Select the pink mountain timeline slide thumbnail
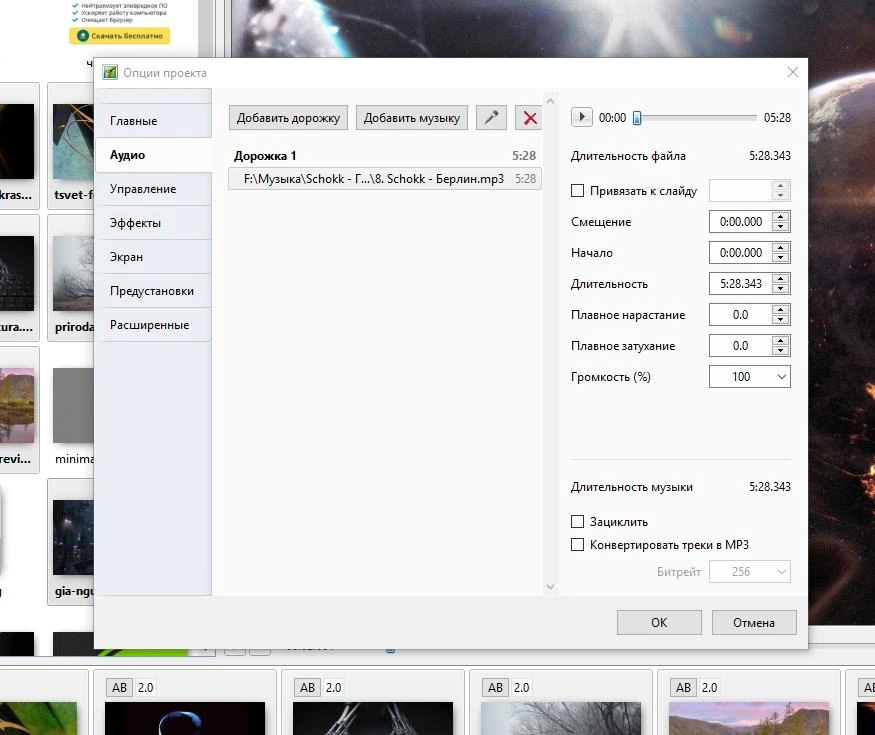875x735 pixels. (749, 718)
